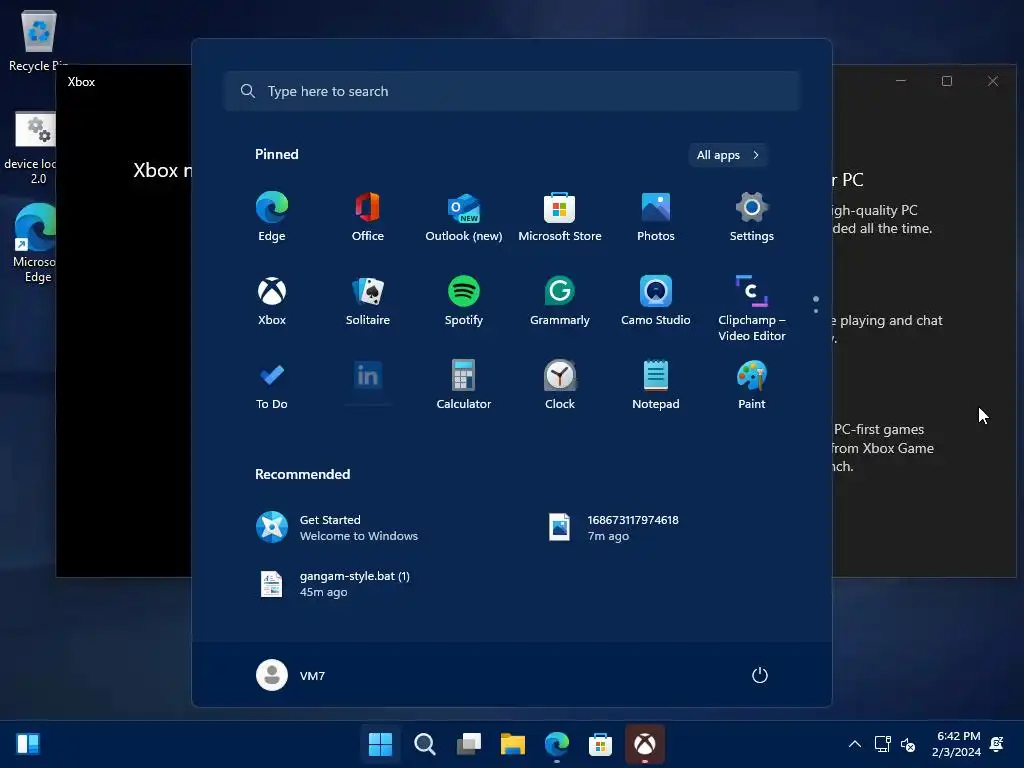The image size is (1024, 768).
Task: Launch Office from the pinned apps
Action: pos(368,217)
